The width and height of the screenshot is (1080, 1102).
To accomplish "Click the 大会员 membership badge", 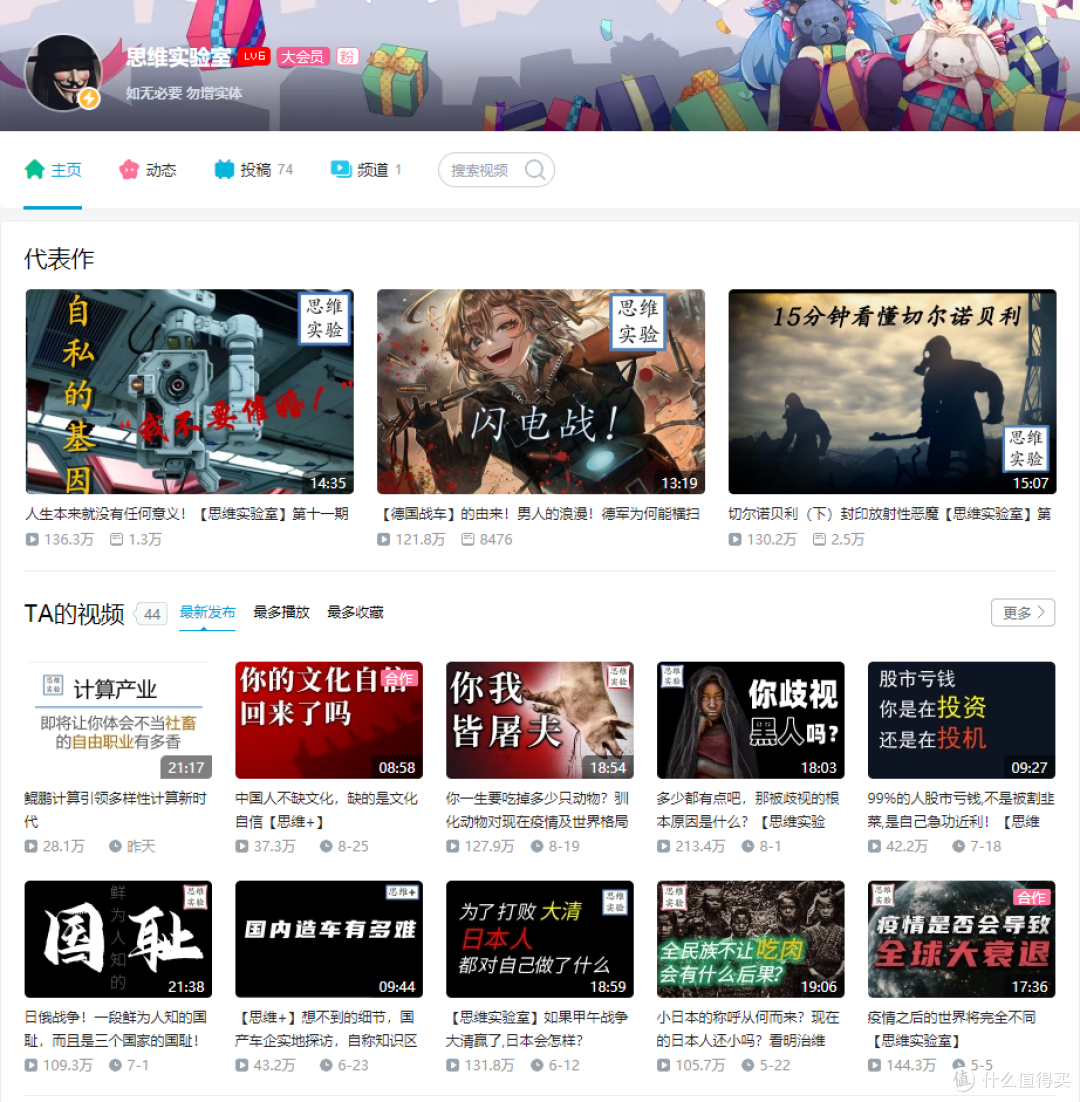I will [x=303, y=56].
